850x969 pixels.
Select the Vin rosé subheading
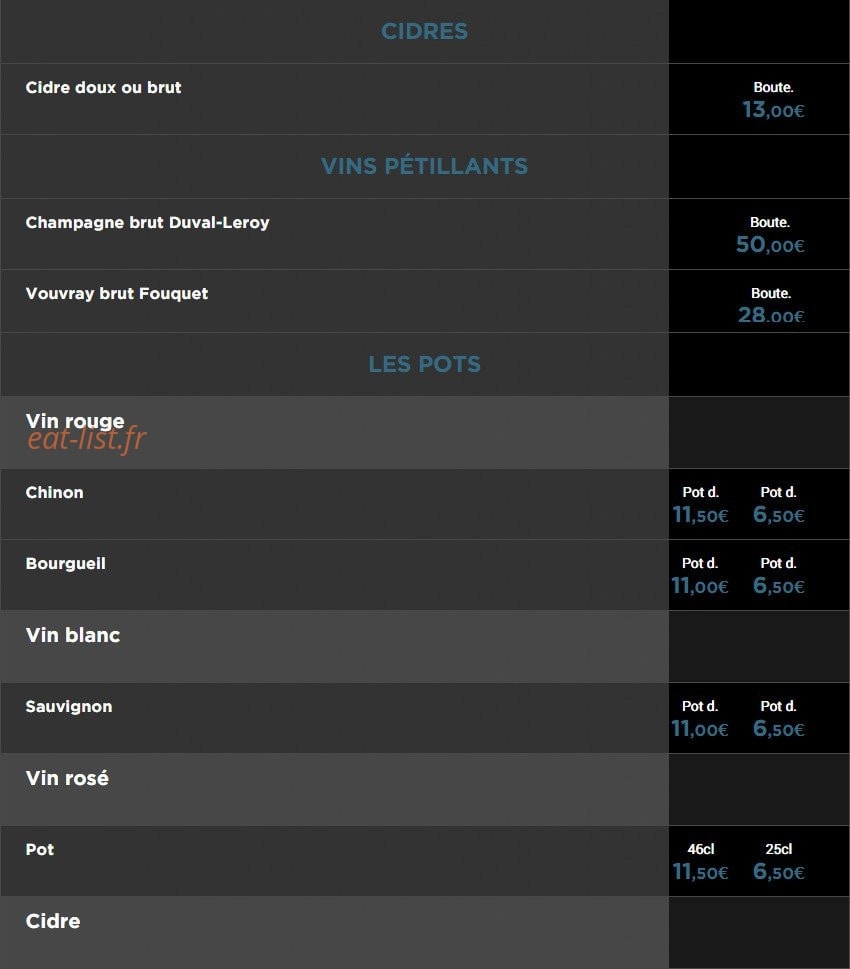pos(67,778)
